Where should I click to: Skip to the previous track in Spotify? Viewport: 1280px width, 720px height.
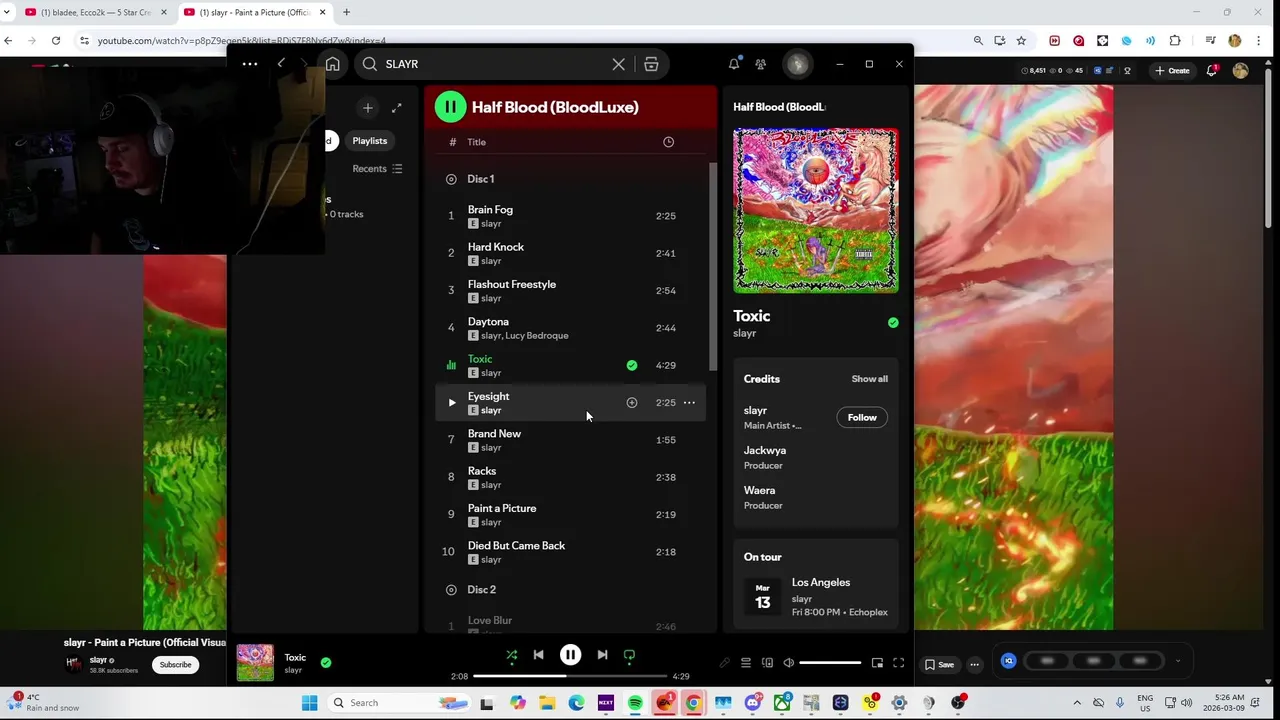[x=539, y=655]
